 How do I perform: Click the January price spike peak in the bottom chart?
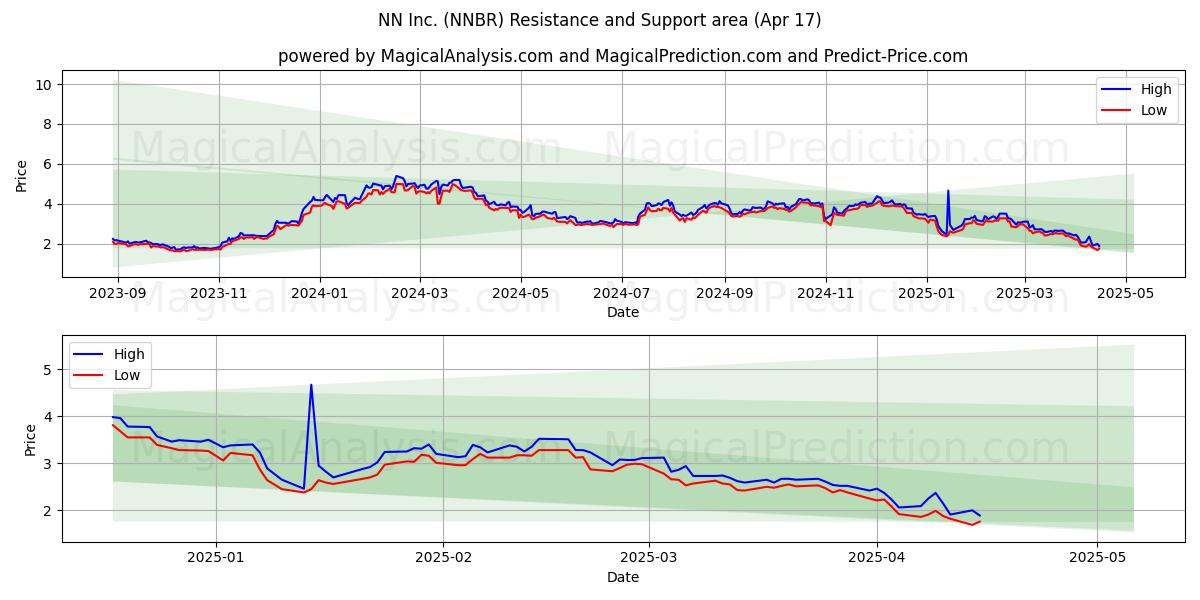click(311, 385)
